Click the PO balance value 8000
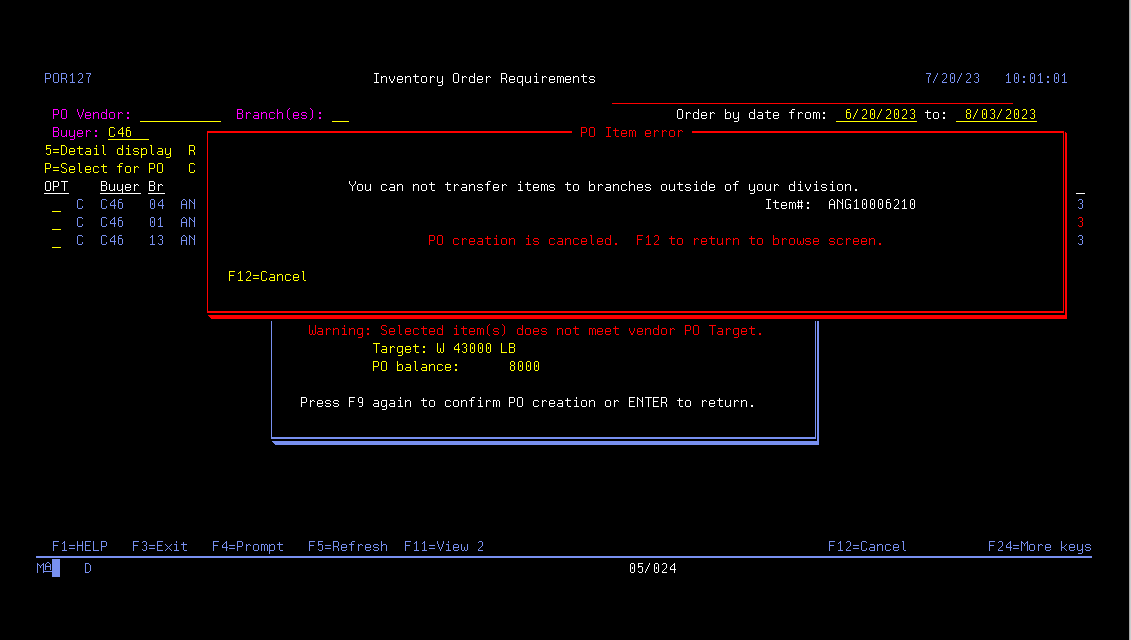 [524, 367]
